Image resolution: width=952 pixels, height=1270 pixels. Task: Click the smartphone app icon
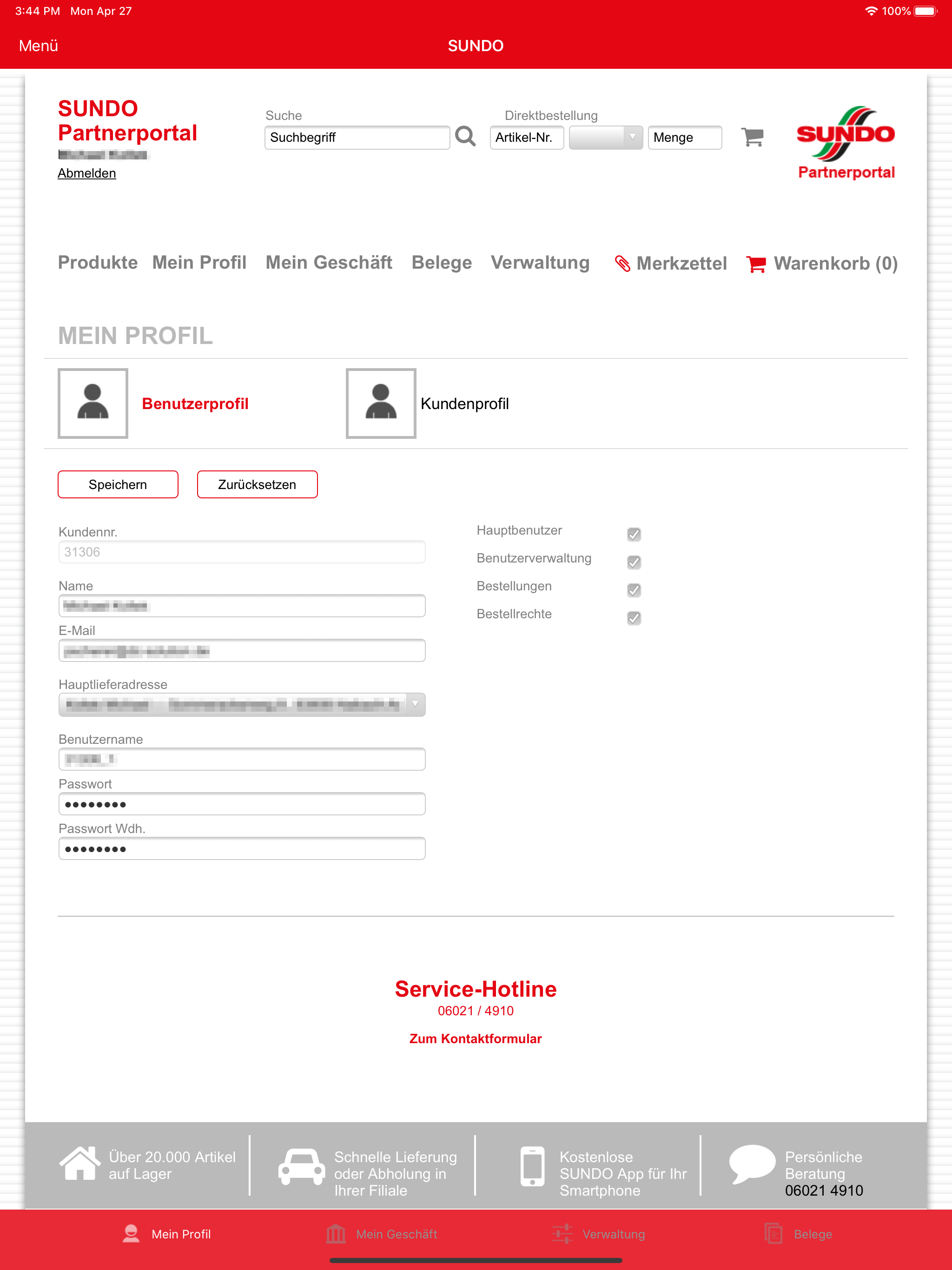pyautogui.click(x=532, y=1166)
